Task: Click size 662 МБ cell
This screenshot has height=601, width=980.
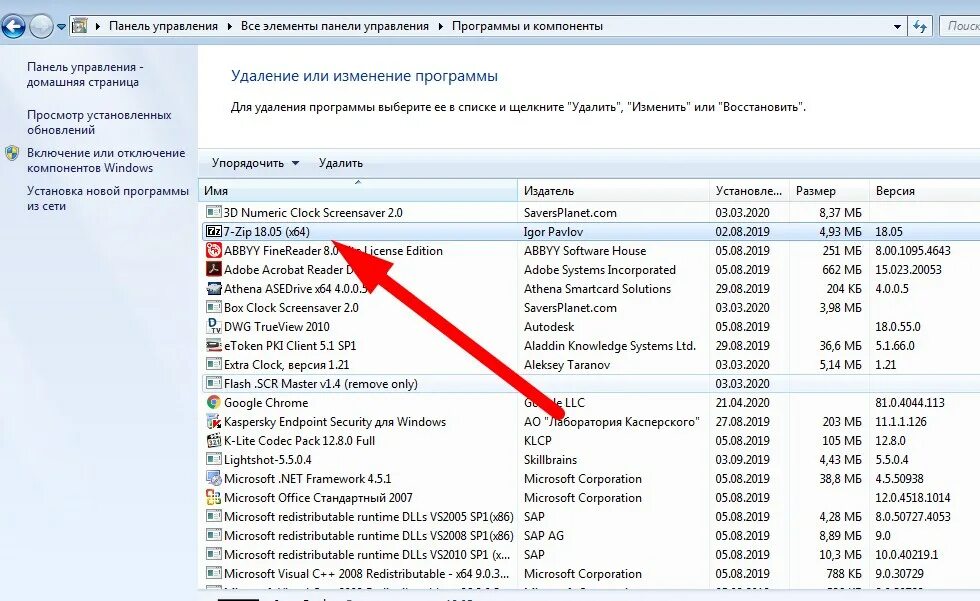Action: [842, 270]
